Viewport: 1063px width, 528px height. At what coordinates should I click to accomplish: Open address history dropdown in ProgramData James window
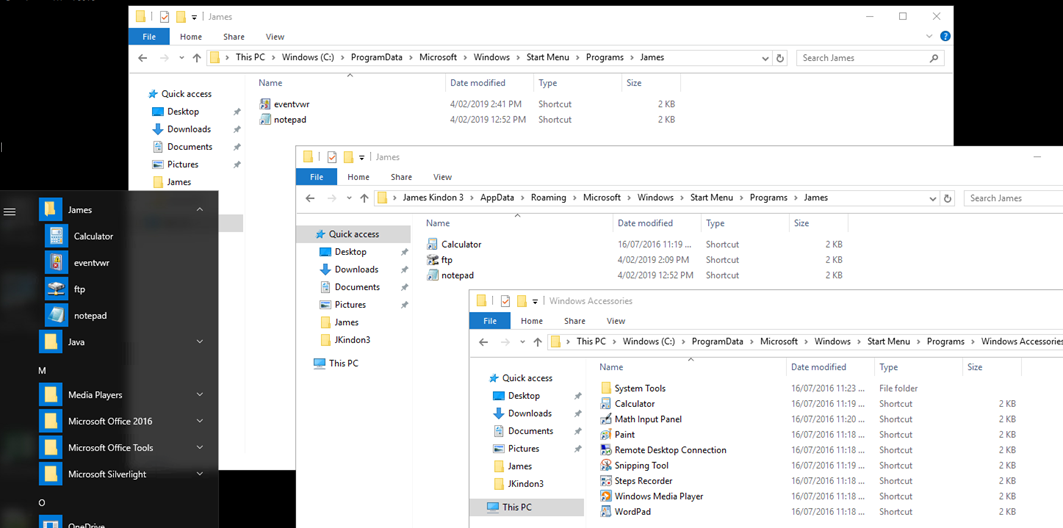click(x=765, y=58)
